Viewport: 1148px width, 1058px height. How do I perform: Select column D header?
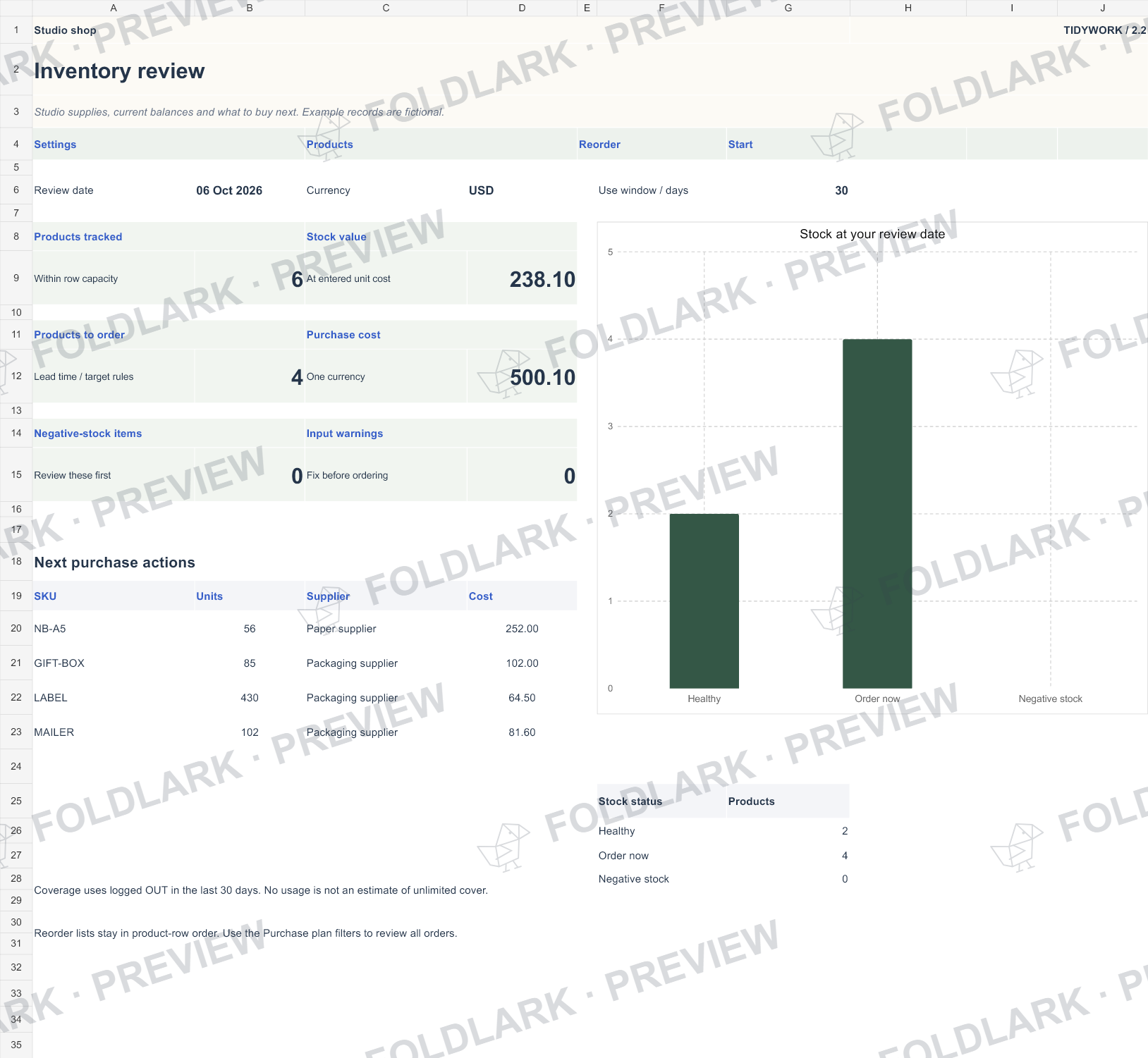pyautogui.click(x=522, y=8)
